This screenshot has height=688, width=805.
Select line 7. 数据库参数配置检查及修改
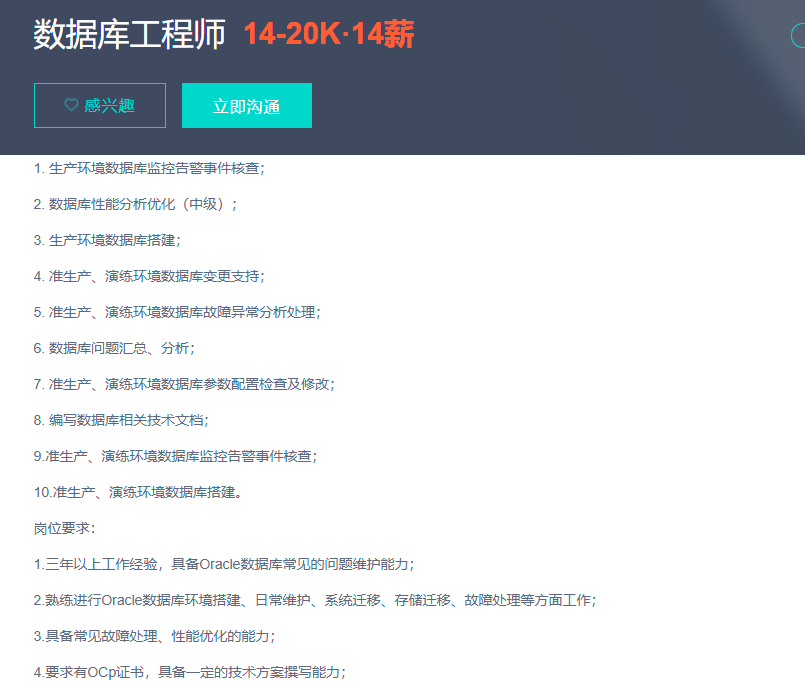click(184, 384)
